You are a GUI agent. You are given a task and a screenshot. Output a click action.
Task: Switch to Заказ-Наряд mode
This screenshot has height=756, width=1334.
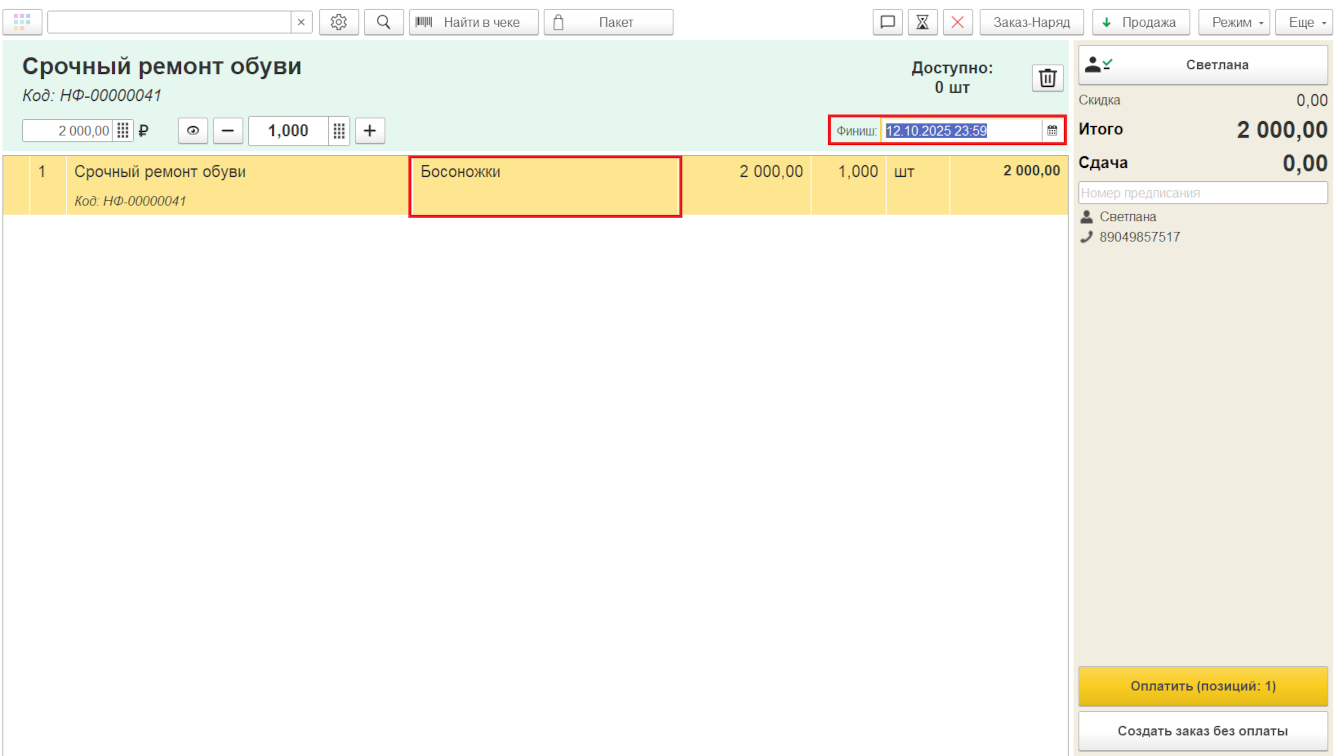[x=1031, y=22]
